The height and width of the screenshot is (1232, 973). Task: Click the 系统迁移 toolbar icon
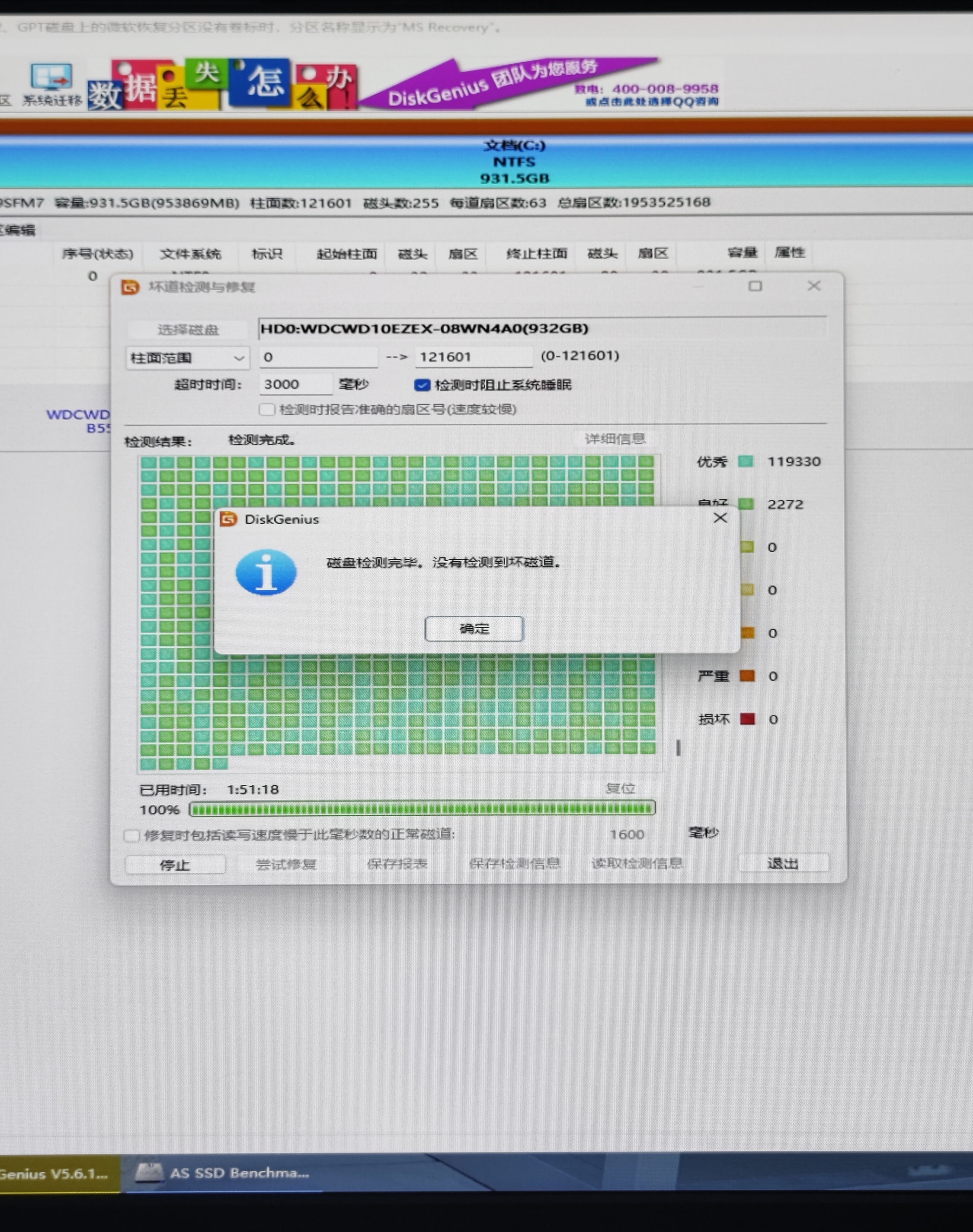coord(52,85)
